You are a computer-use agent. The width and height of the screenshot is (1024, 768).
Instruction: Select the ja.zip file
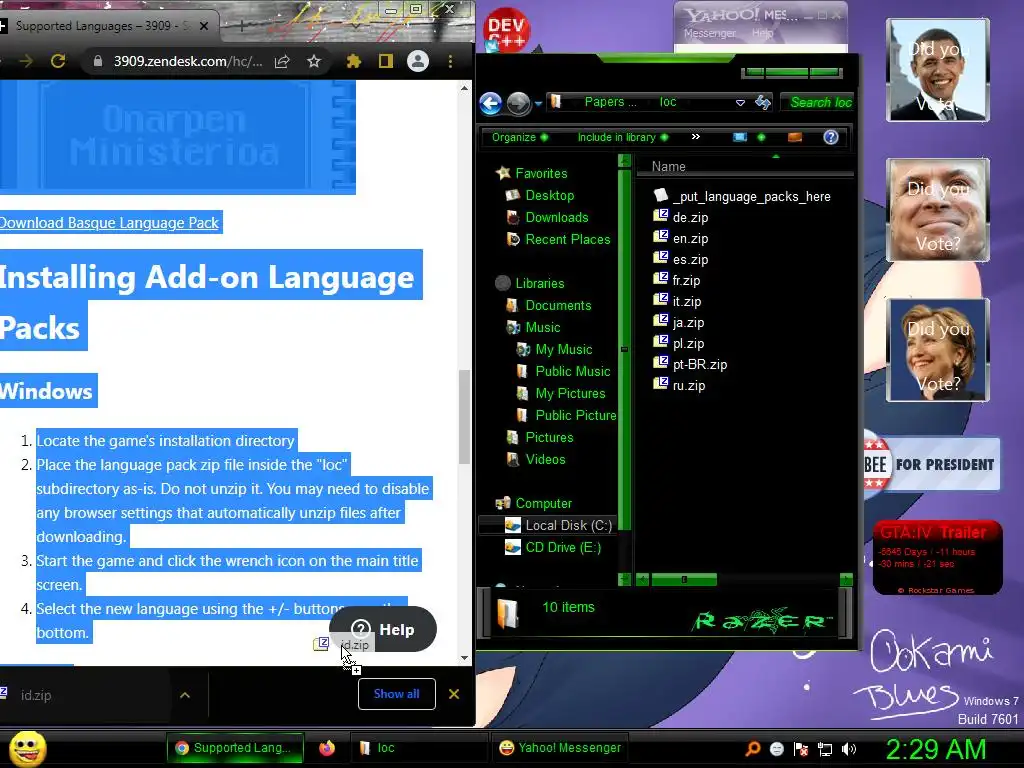point(679,322)
